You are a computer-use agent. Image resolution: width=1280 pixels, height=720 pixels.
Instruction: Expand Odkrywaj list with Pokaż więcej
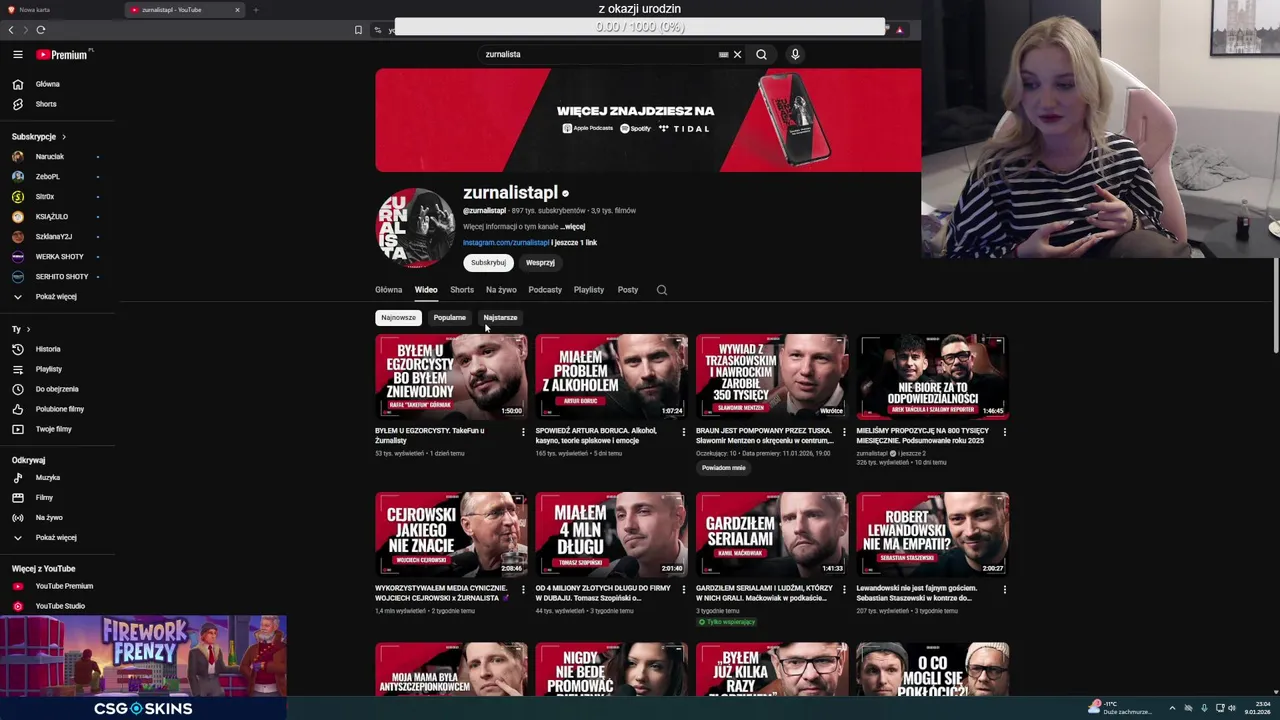(57, 538)
